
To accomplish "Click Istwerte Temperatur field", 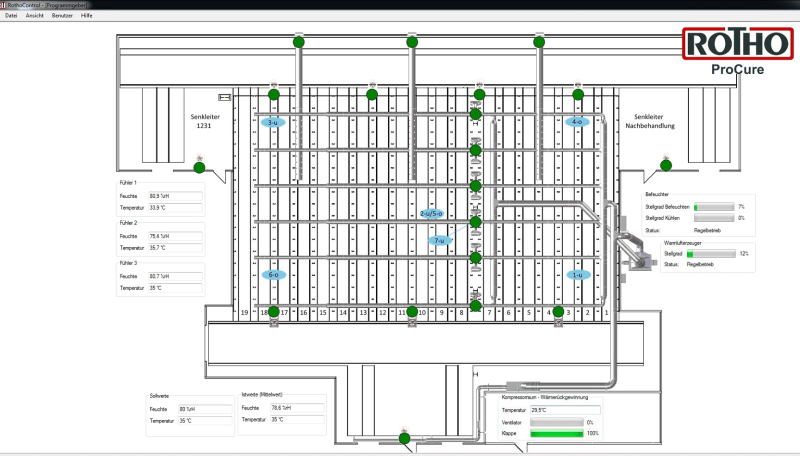I will pyautogui.click(x=297, y=419).
